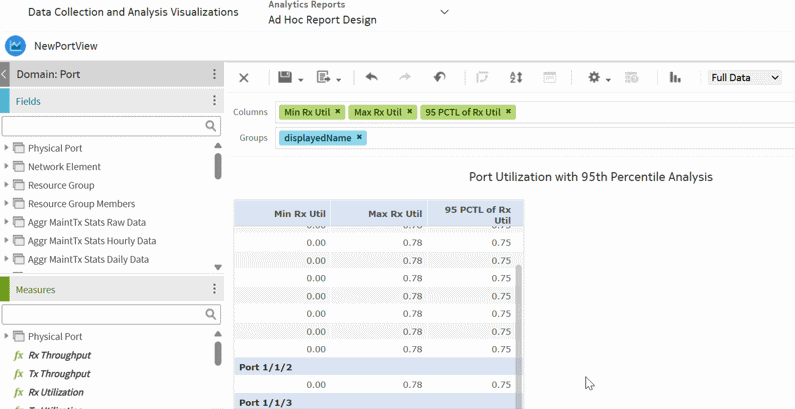Click the Max Rx Util table header
The image size is (795, 409).
pos(379,213)
